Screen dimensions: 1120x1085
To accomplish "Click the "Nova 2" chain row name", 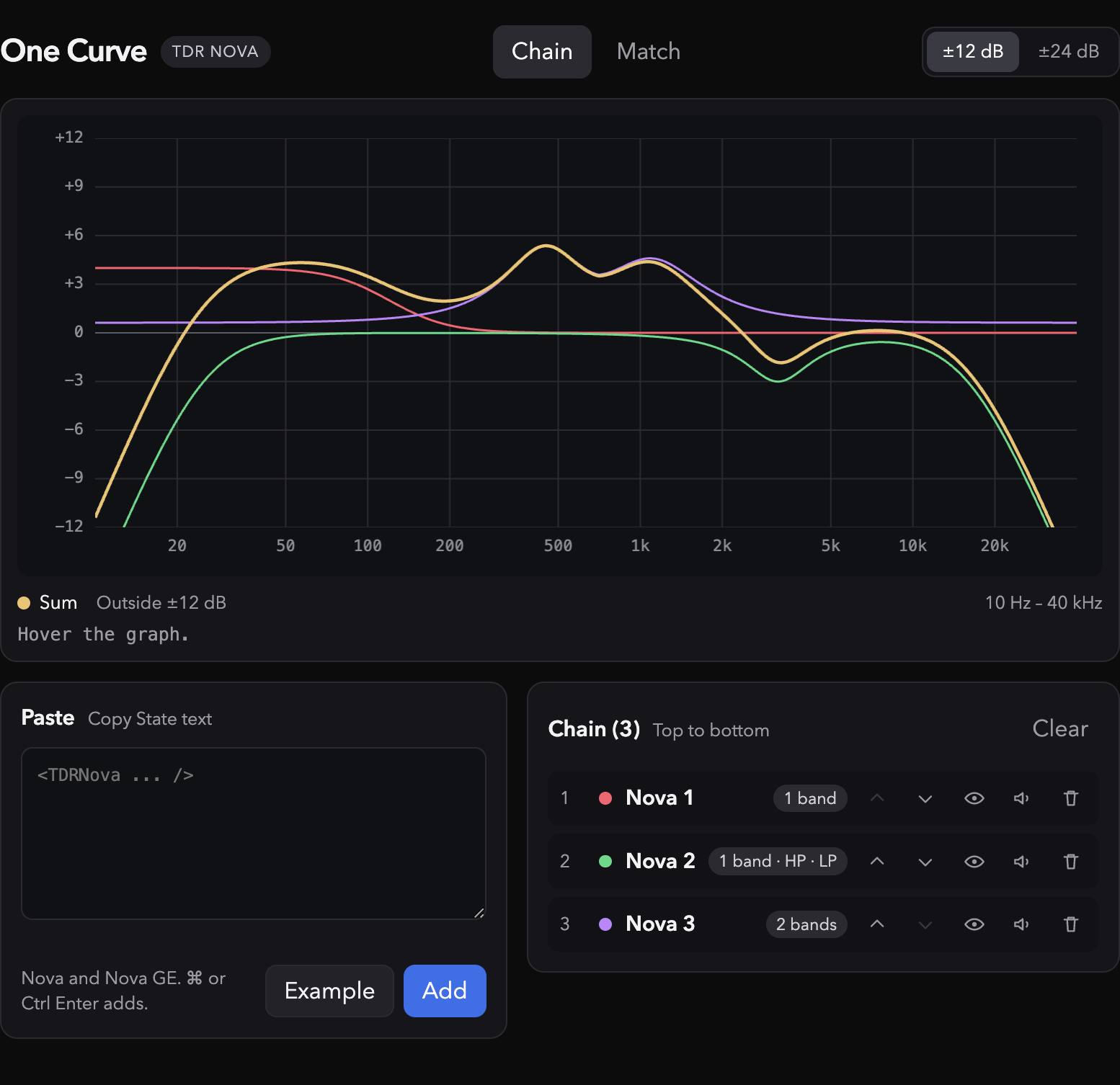I will point(660,861).
